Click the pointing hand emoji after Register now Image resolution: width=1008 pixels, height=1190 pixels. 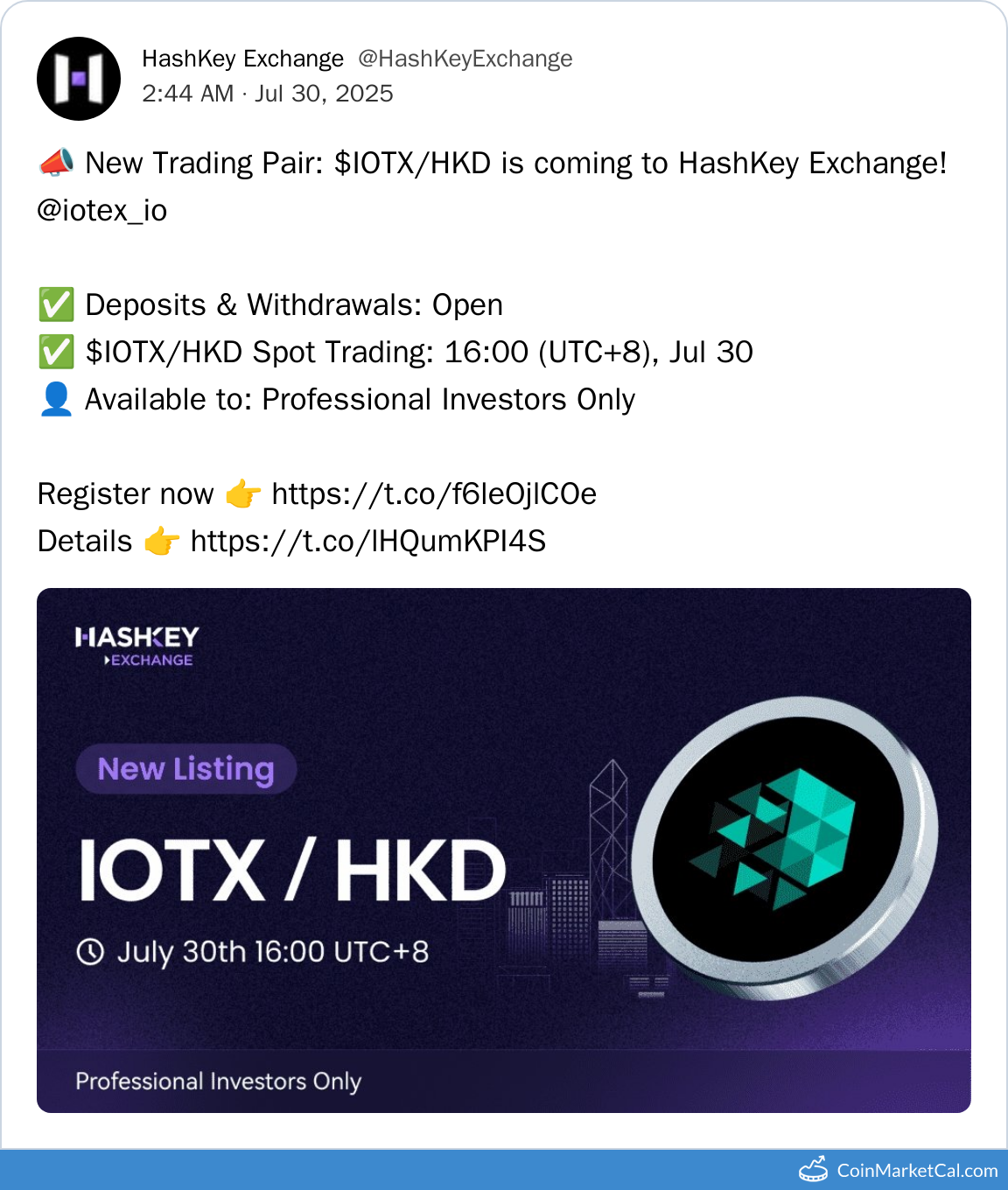coord(243,494)
